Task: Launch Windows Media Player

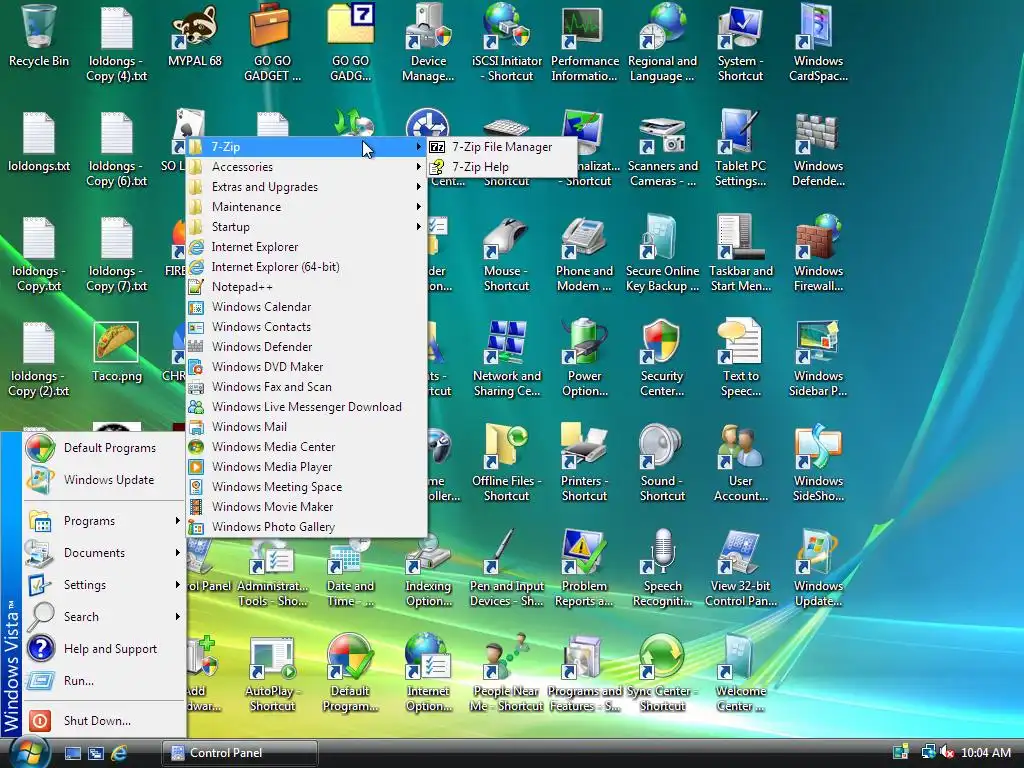Action: click(306, 467)
